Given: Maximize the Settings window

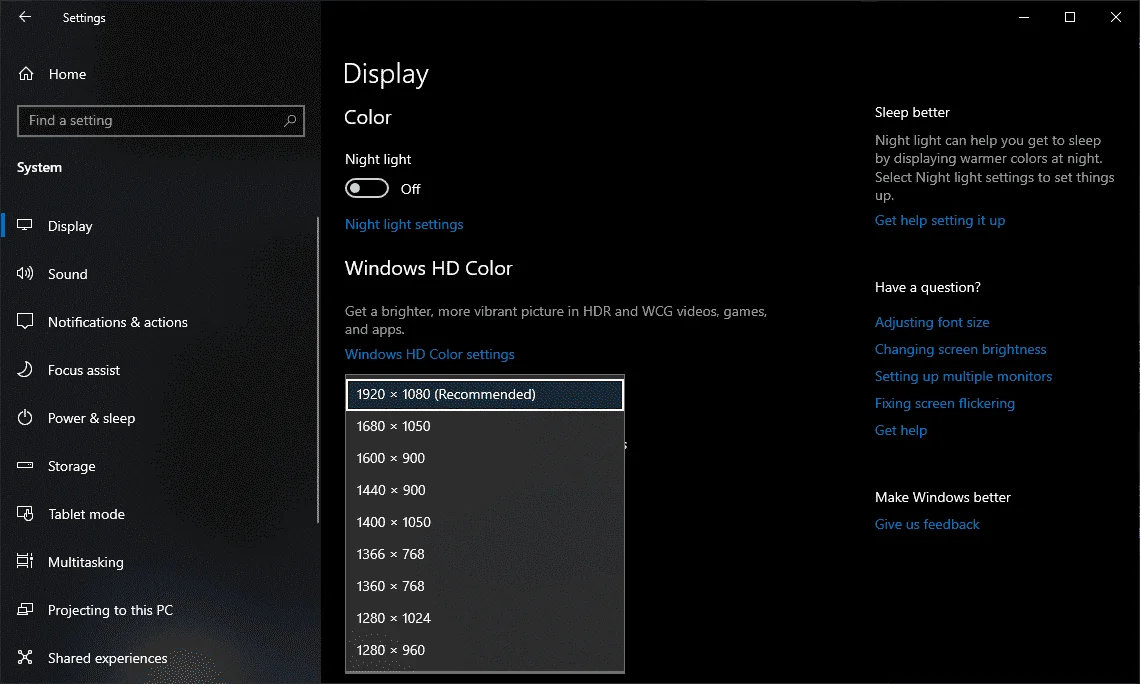Looking at the screenshot, I should coord(1069,17).
